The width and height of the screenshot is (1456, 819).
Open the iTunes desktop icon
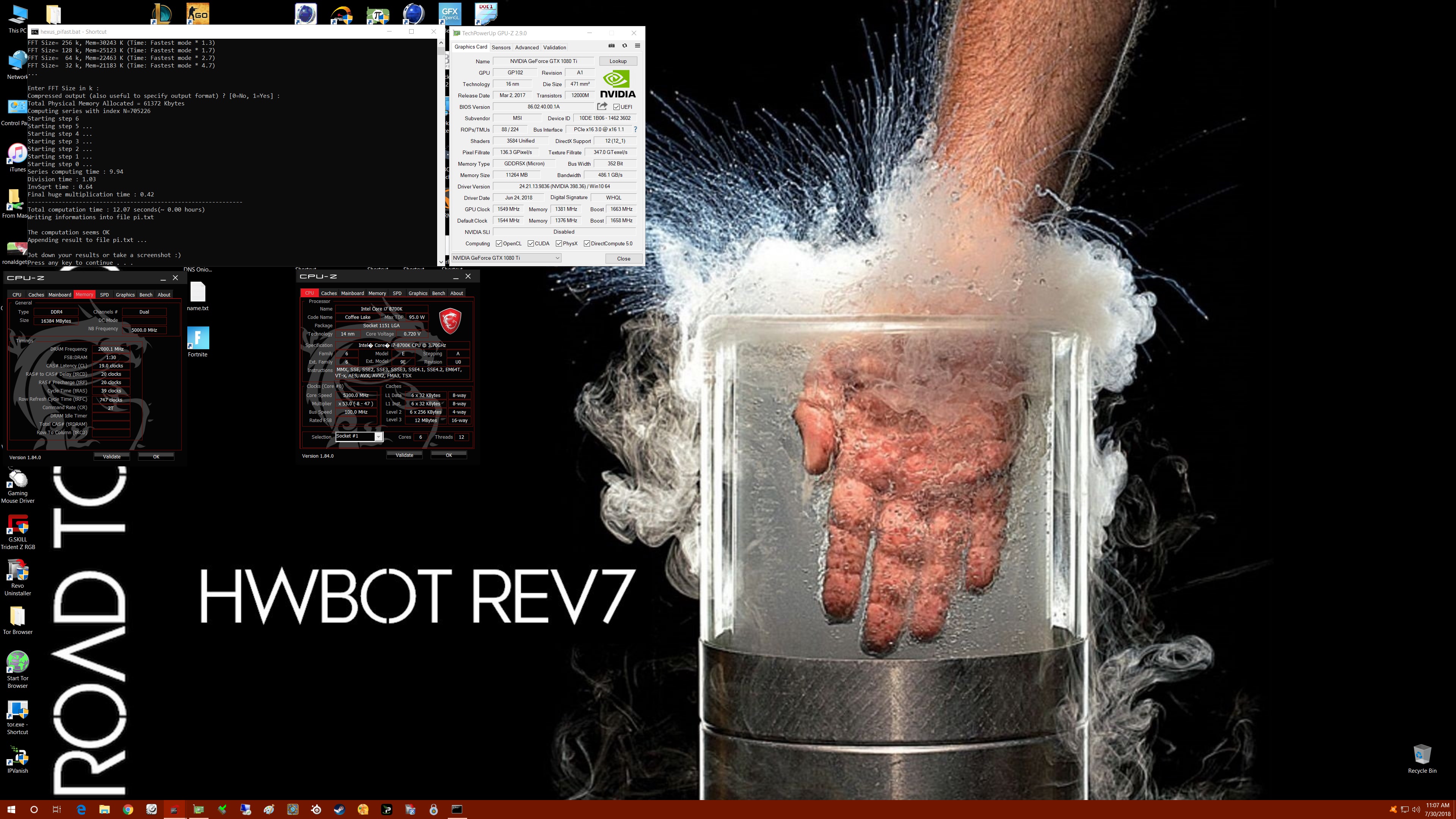pyautogui.click(x=17, y=158)
